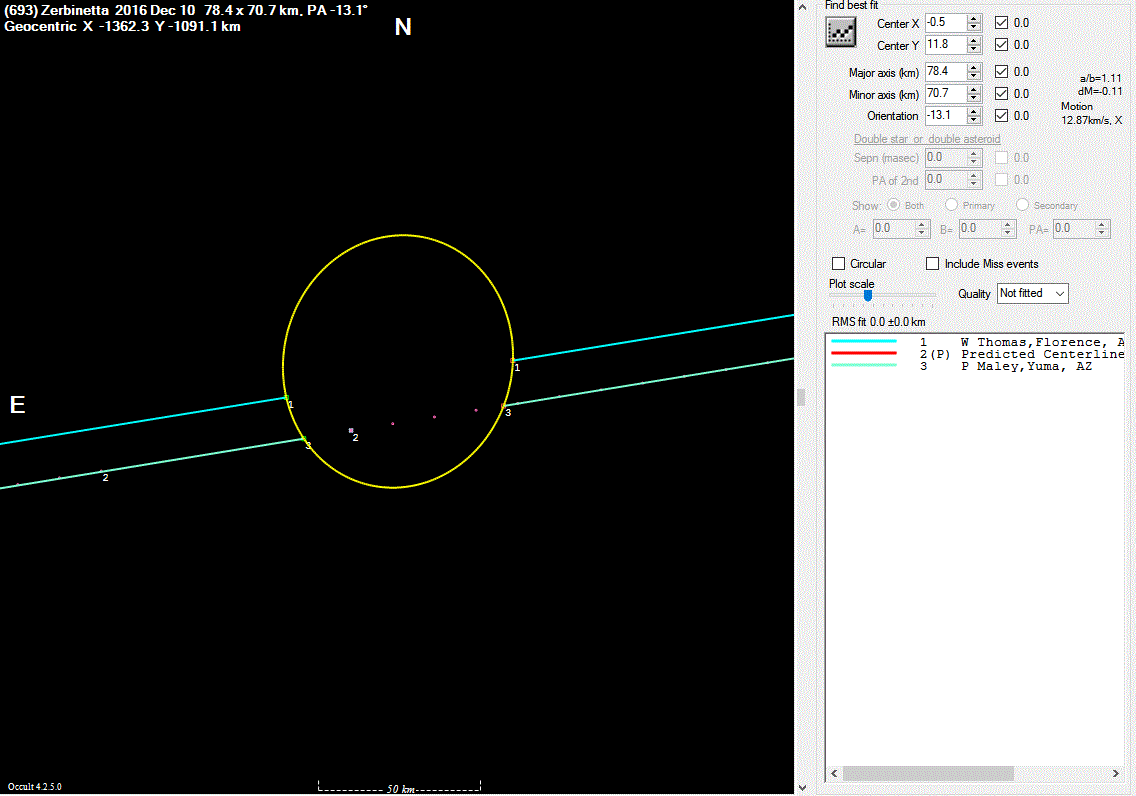Click the panel's vertical scroll down arrow
This screenshot has height=796, width=1136.
(x=802, y=788)
